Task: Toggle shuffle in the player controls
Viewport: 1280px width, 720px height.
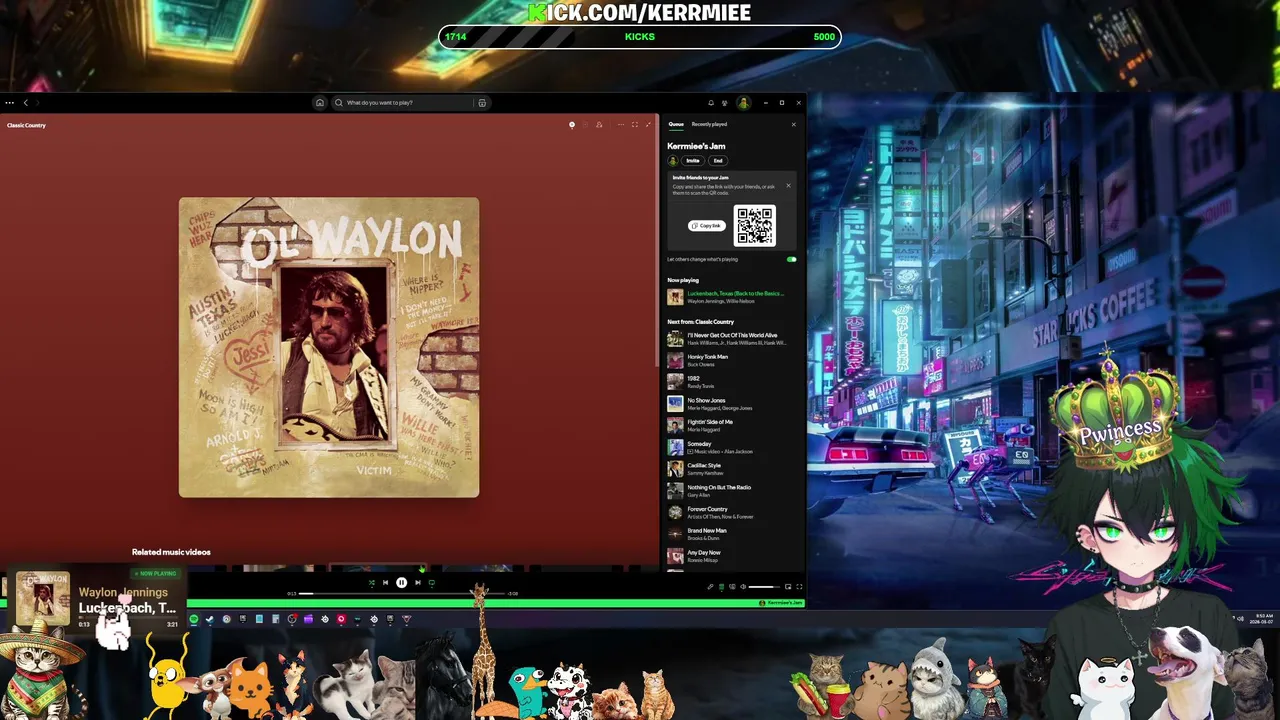Action: [x=371, y=583]
